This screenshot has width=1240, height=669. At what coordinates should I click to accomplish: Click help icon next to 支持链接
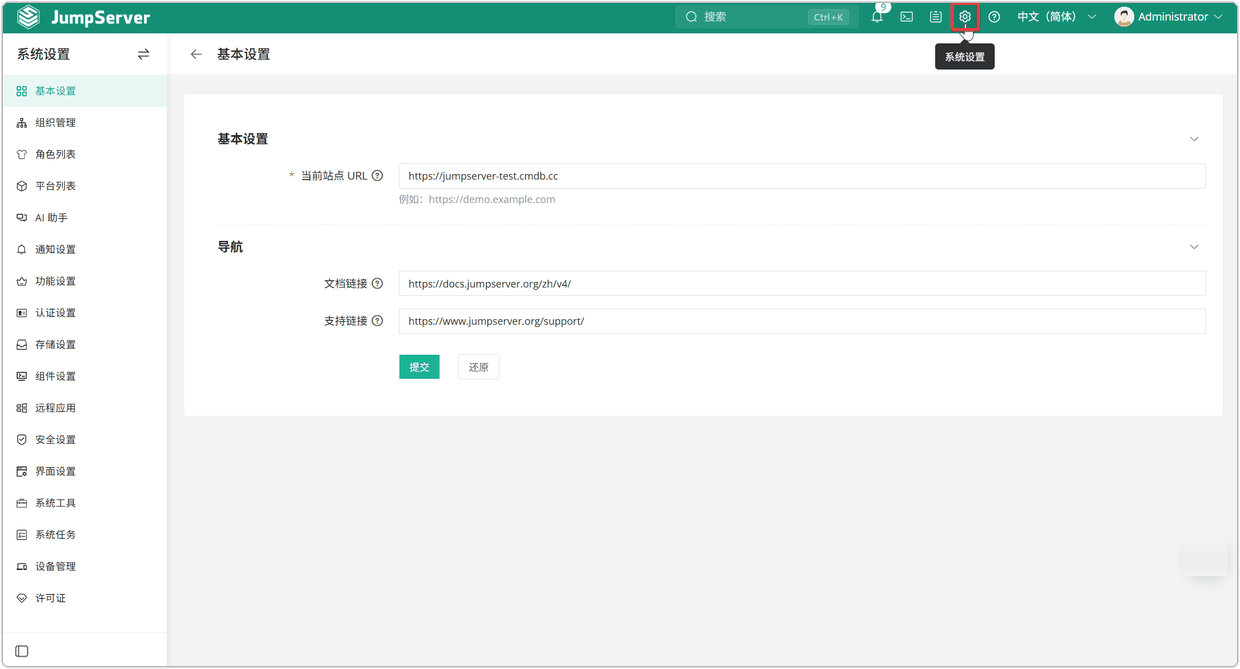click(x=377, y=321)
